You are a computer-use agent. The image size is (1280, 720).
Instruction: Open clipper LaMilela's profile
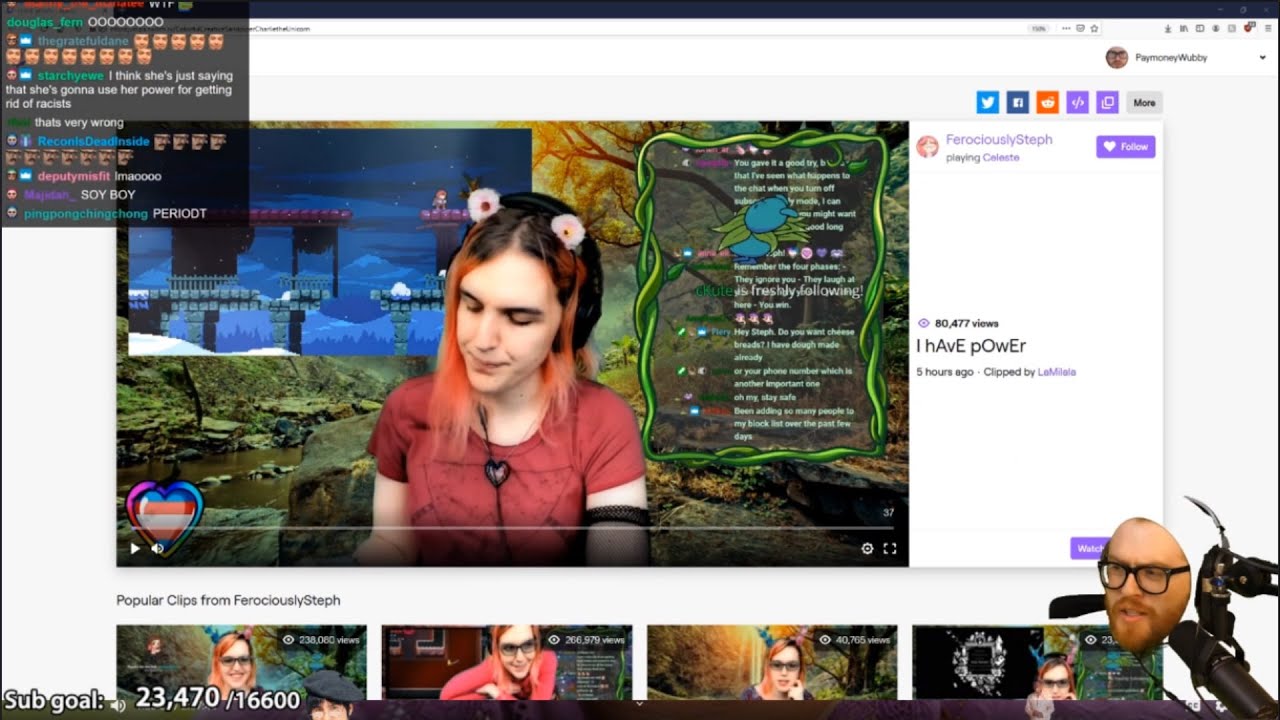1057,372
